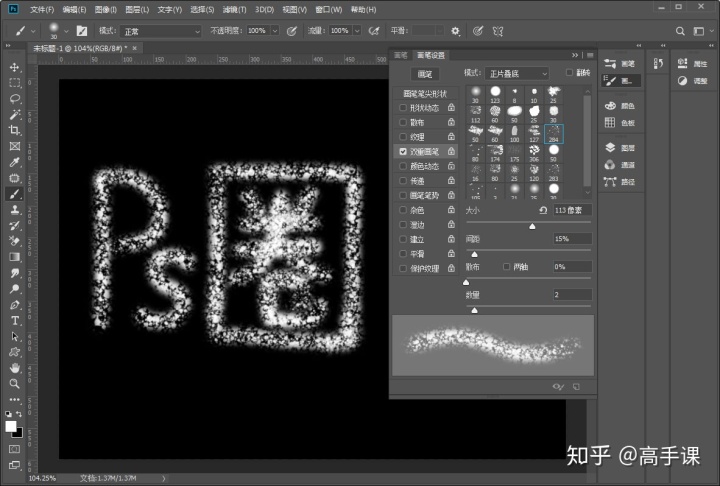Select the Eraser tool

[x=15, y=241]
